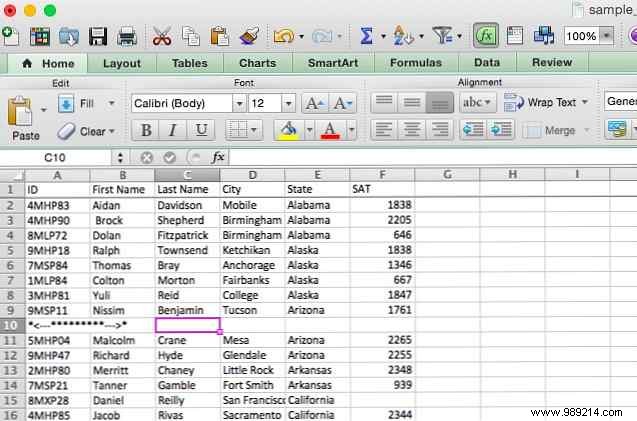Undo the last action

[x=284, y=37]
